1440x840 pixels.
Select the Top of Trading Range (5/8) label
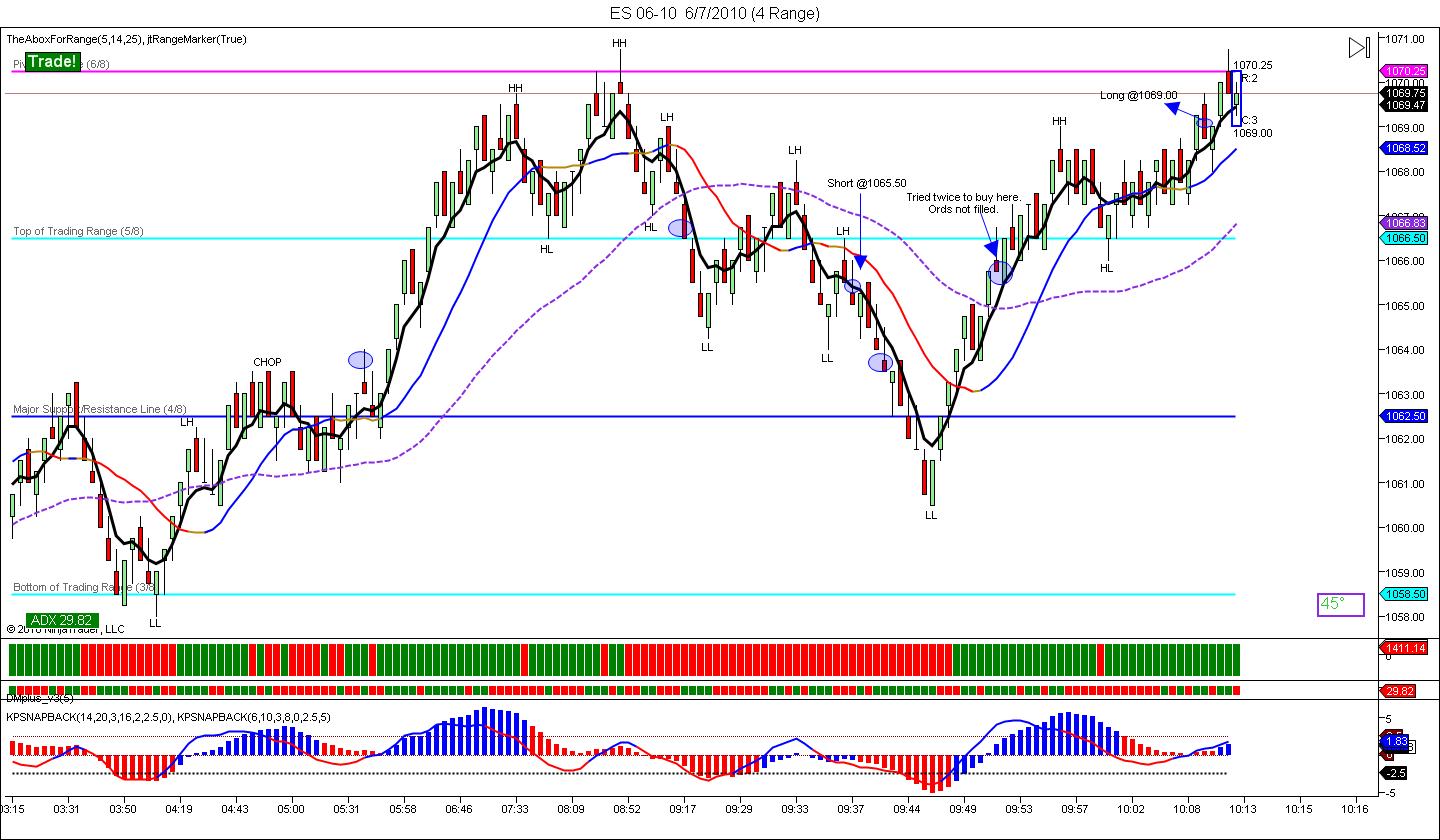[x=78, y=231]
